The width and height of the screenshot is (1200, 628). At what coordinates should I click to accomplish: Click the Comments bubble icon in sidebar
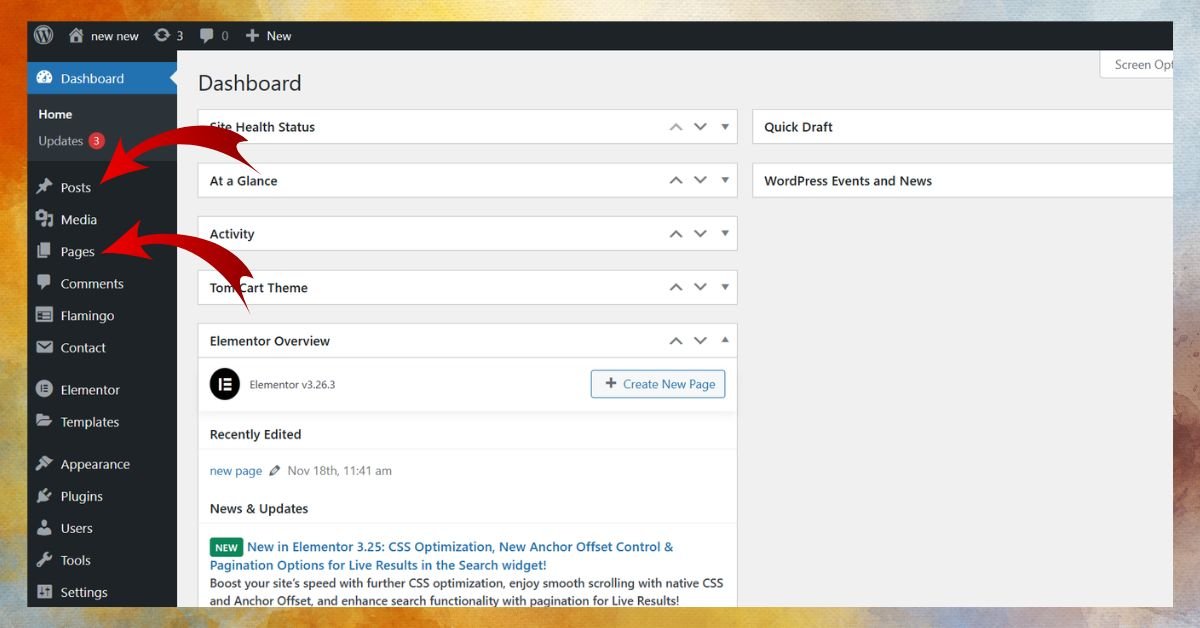tap(44, 283)
